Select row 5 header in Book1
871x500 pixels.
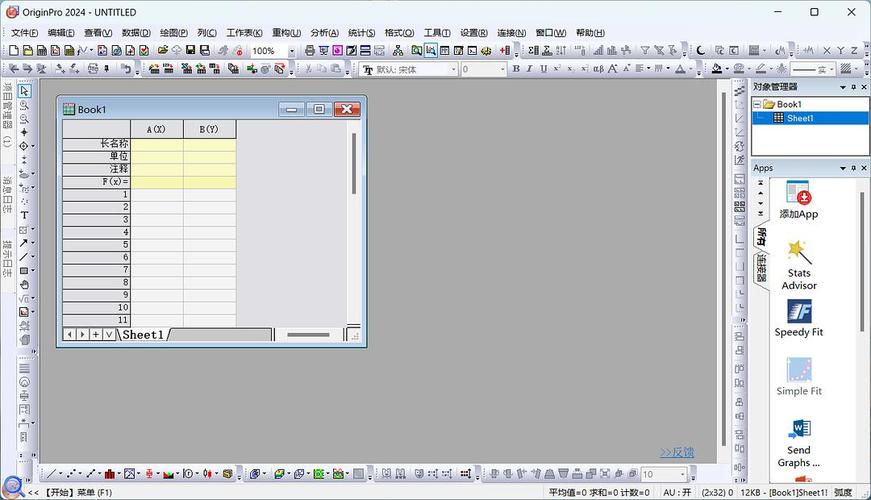[96, 244]
